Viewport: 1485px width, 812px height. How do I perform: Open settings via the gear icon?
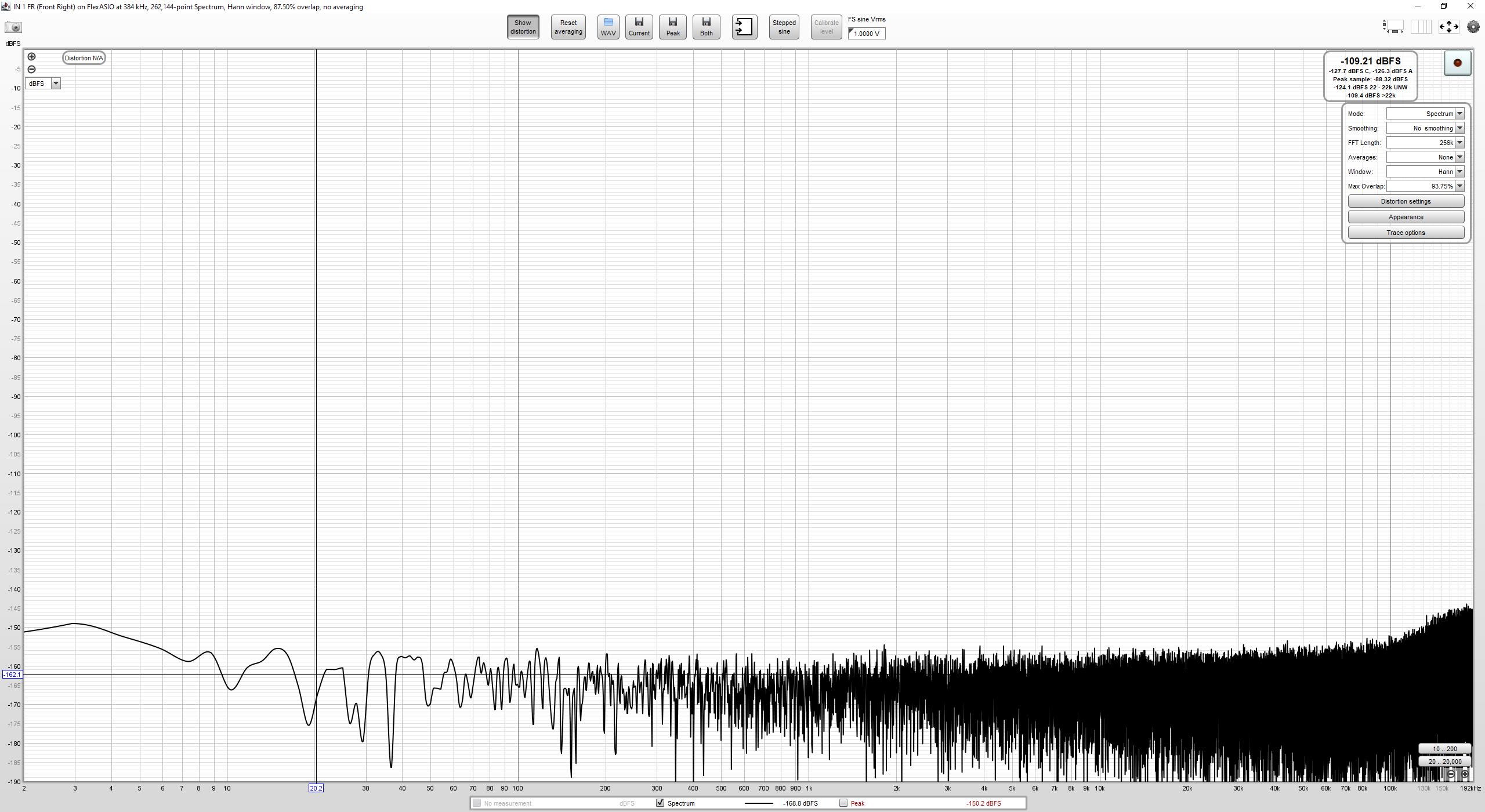point(1473,27)
